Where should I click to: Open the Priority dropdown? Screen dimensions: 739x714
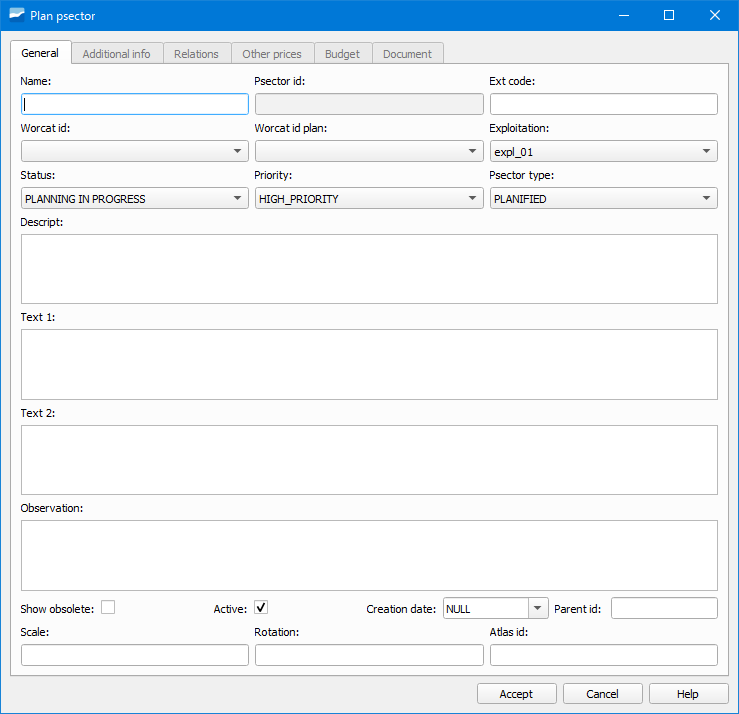(369, 199)
